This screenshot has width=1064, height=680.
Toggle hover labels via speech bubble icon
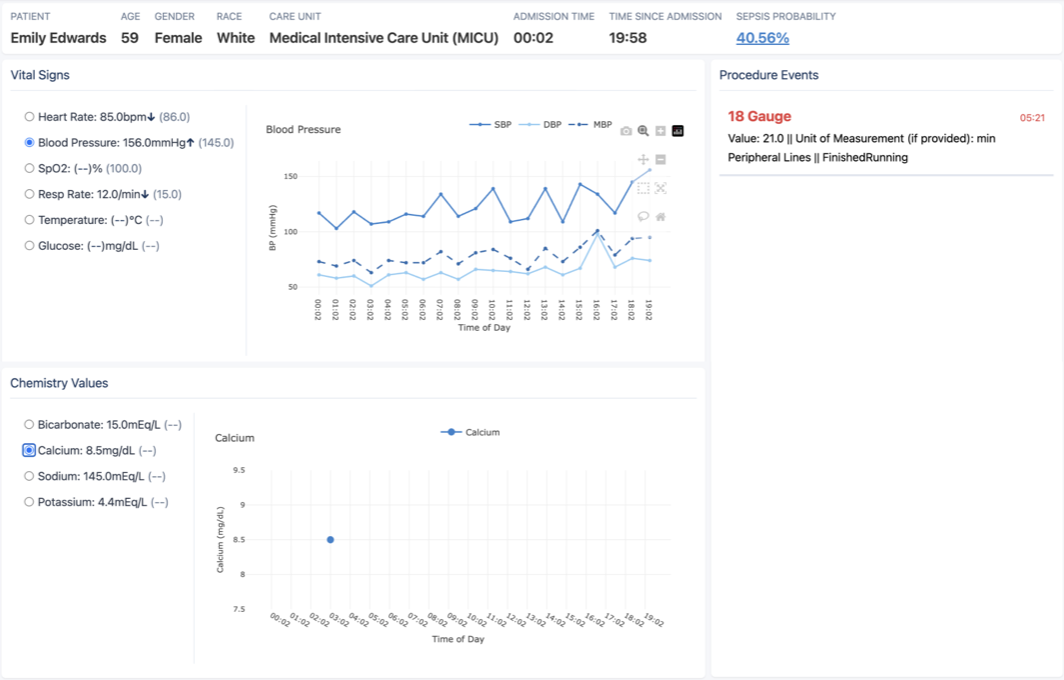tap(643, 215)
